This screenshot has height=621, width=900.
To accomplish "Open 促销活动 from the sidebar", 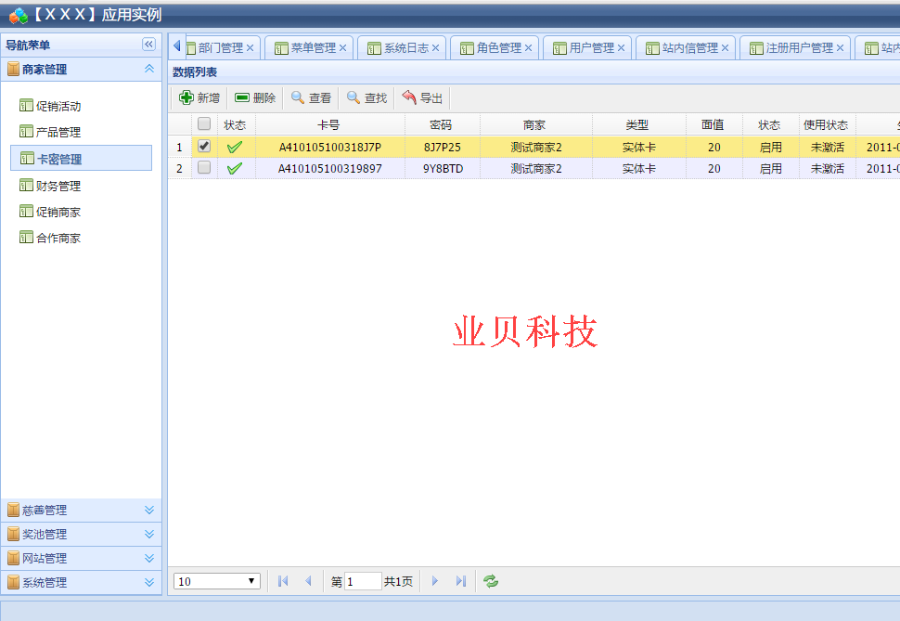I will click(52, 104).
